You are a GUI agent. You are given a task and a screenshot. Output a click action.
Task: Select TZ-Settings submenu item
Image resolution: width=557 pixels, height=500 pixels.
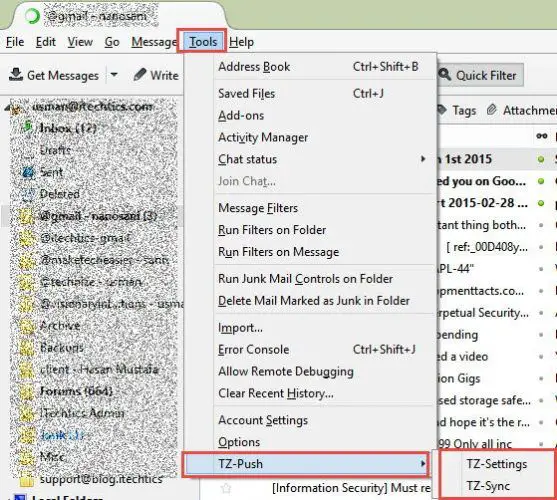pos(497,464)
